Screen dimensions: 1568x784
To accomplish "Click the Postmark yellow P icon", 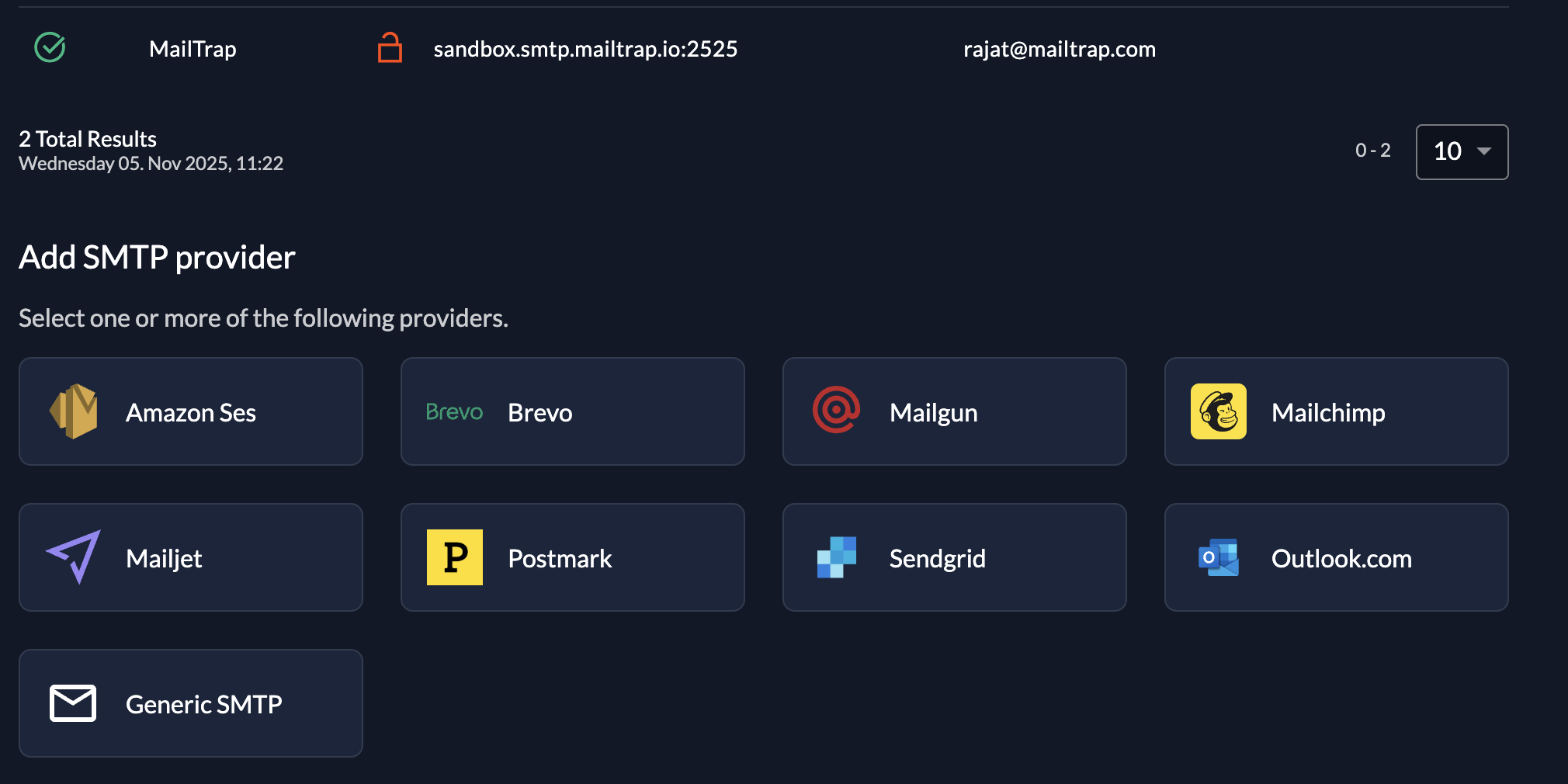I will 455,557.
